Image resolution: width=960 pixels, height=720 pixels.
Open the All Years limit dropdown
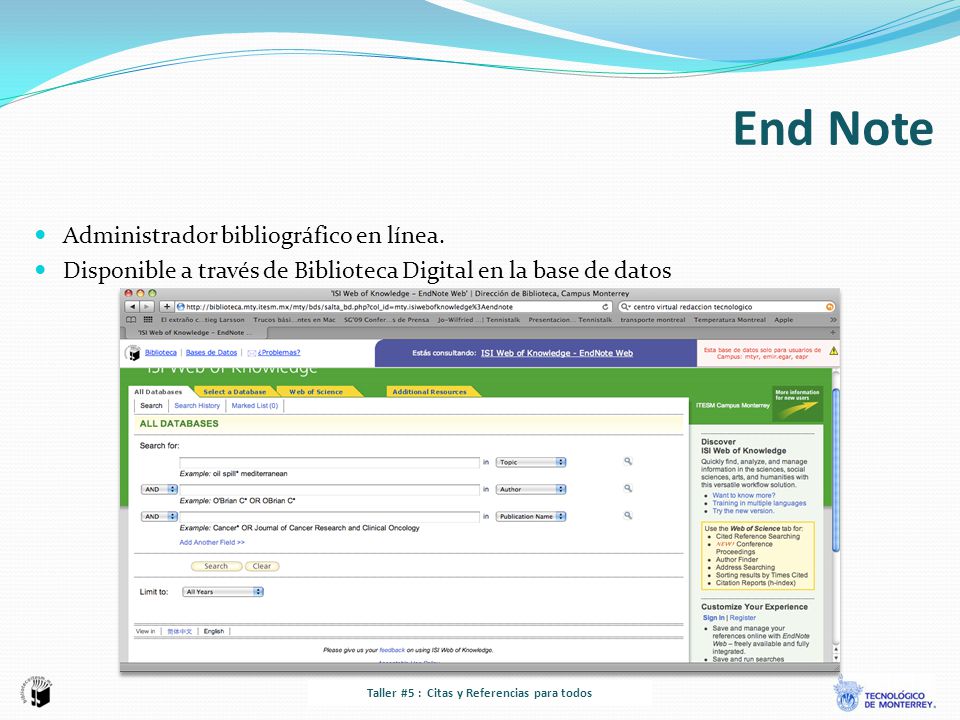[223, 592]
